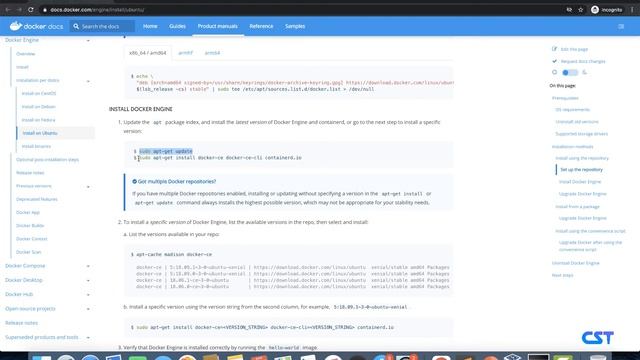640x360 pixels.
Task: Open the Product manuals nav item
Action: (218, 26)
